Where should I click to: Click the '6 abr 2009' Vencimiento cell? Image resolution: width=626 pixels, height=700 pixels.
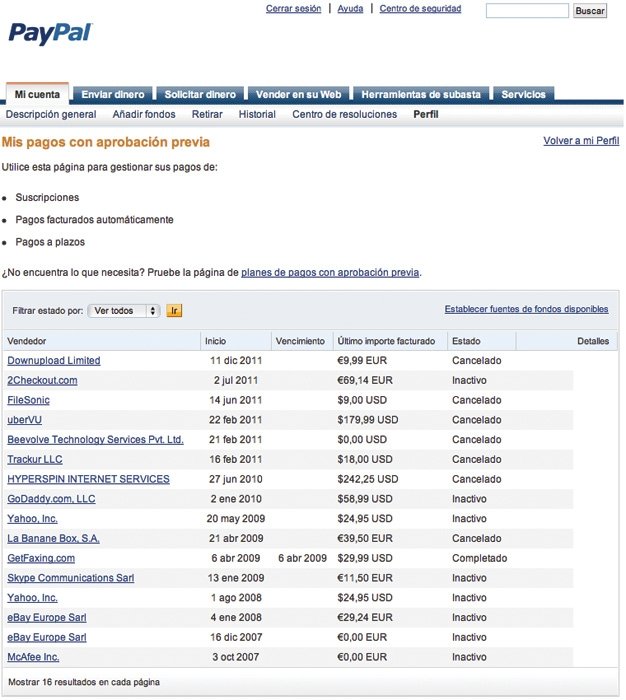[302, 558]
